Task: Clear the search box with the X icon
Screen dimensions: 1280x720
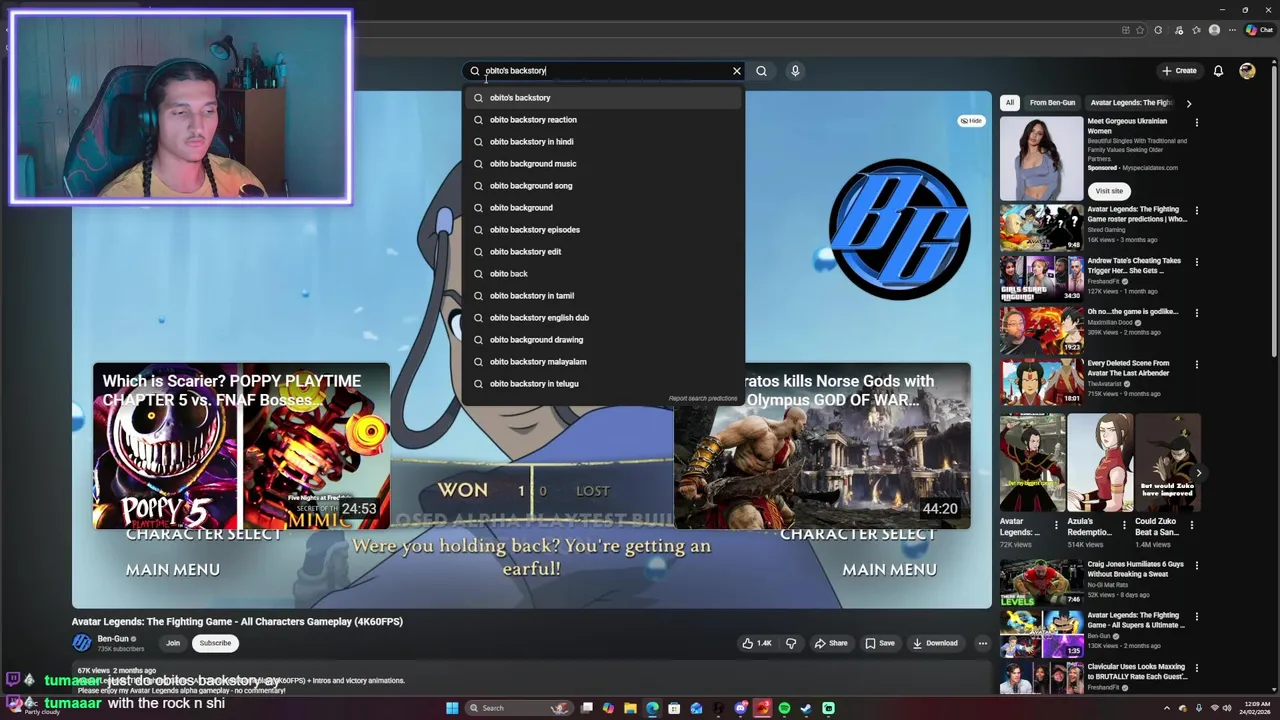Action: [x=737, y=71]
